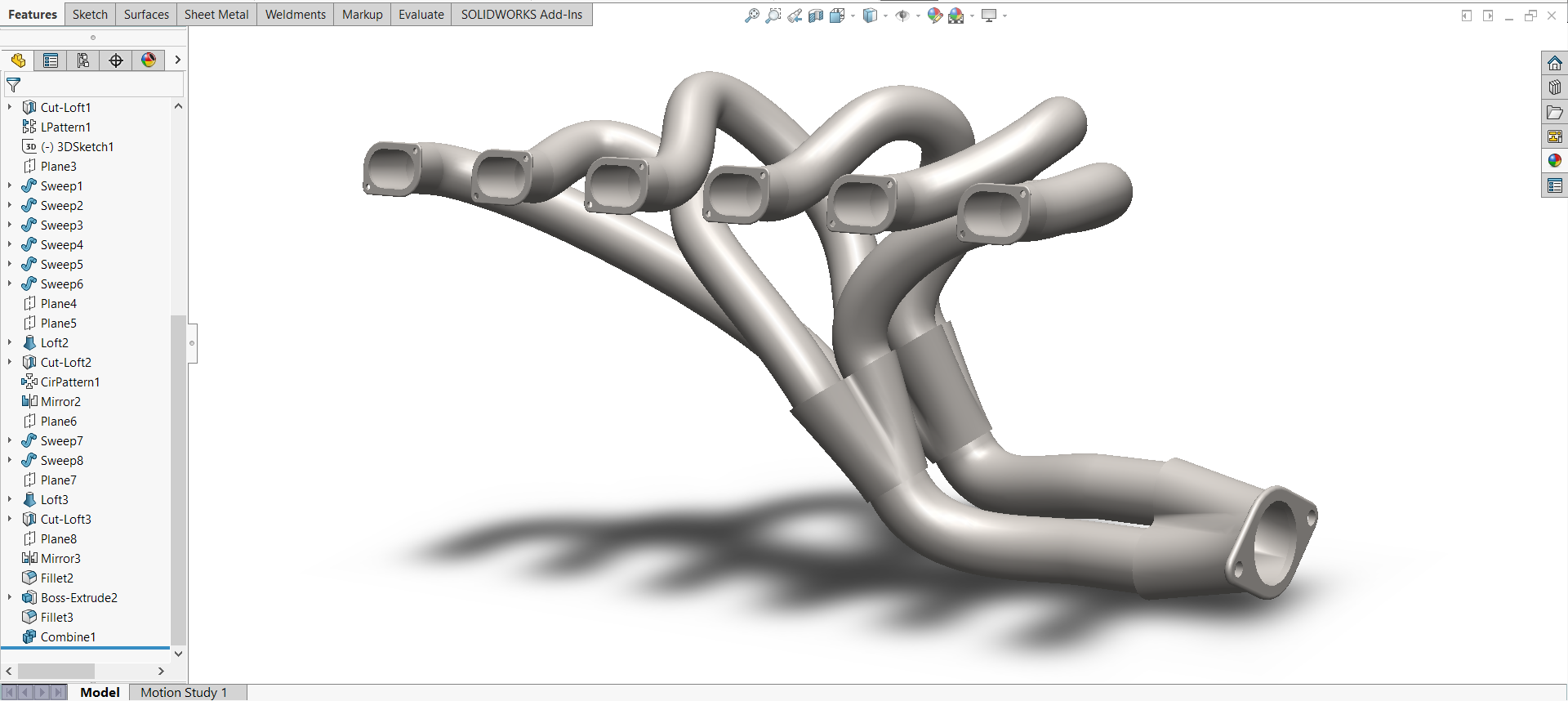This screenshot has height=701, width=1568.
Task: Open the Design Library task pane icon
Action: (x=1555, y=87)
